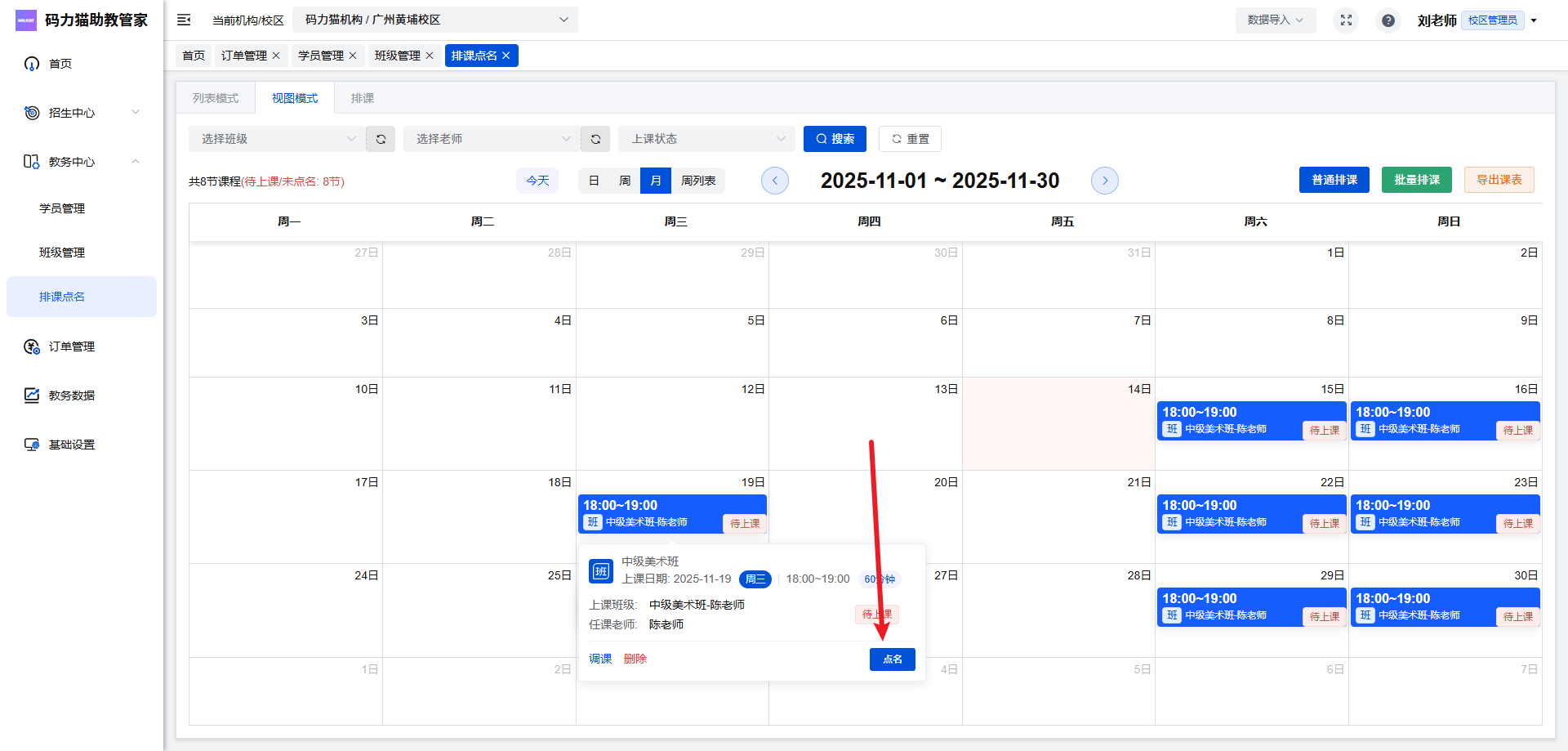Go to previous month with left arrow
Screen dimensions: 1568x751
pyautogui.click(x=774, y=181)
